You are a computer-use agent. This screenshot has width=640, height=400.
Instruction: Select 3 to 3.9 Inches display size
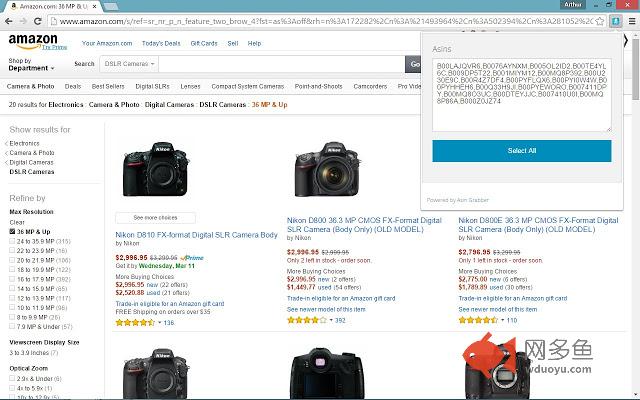33,352
